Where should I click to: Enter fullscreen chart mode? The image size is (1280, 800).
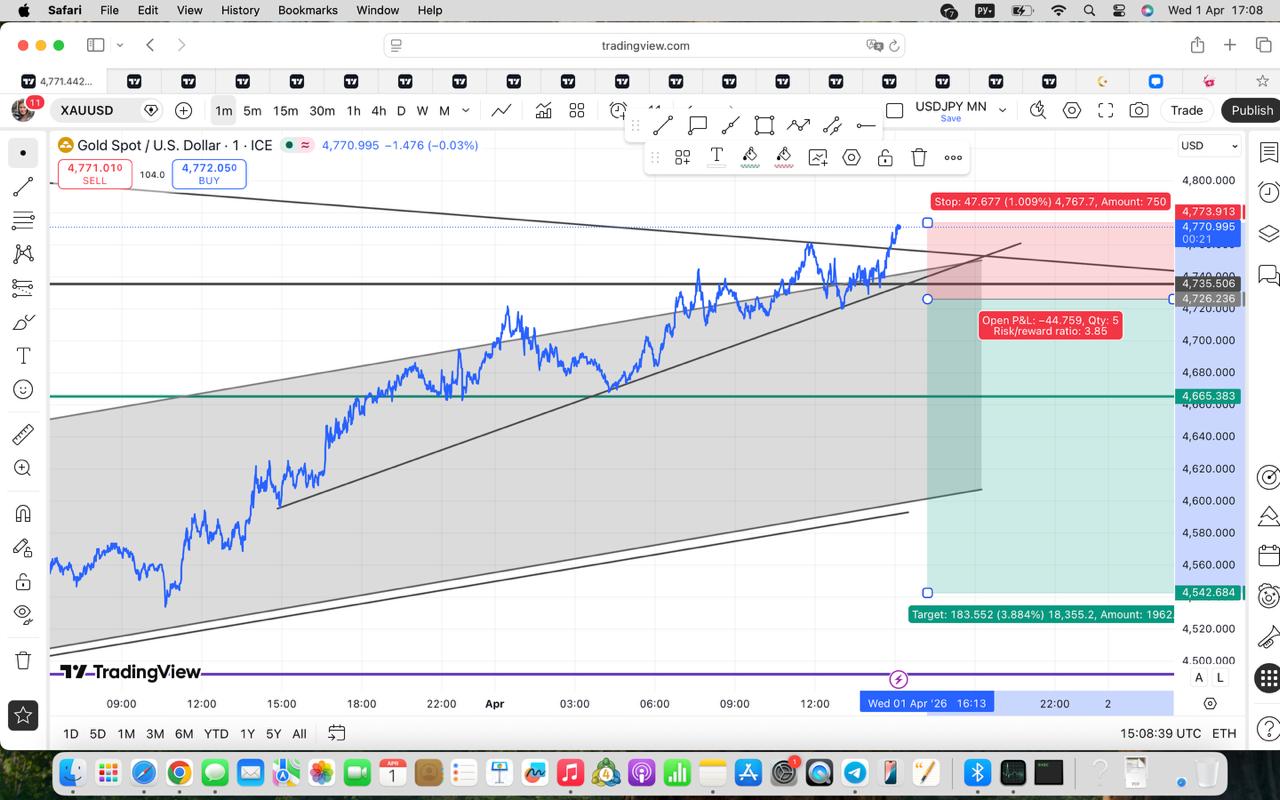tap(1105, 110)
